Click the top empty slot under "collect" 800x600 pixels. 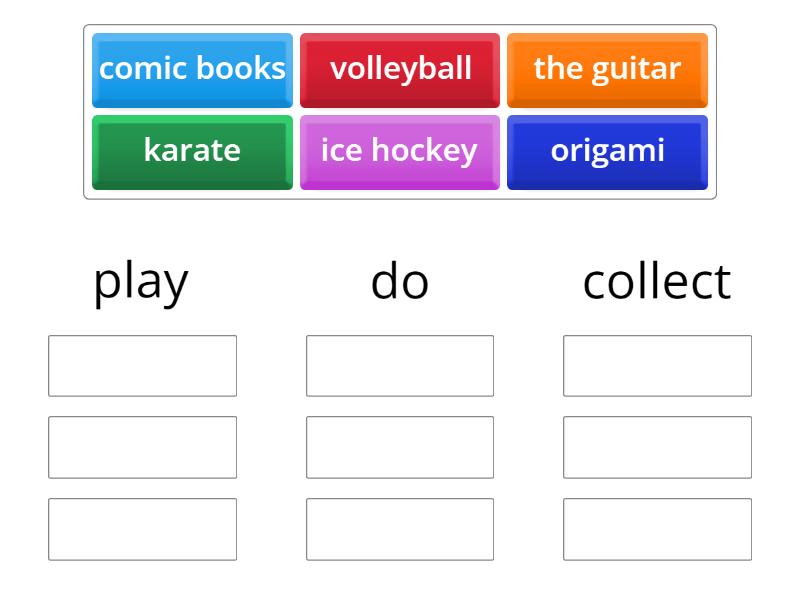pyautogui.click(x=657, y=366)
